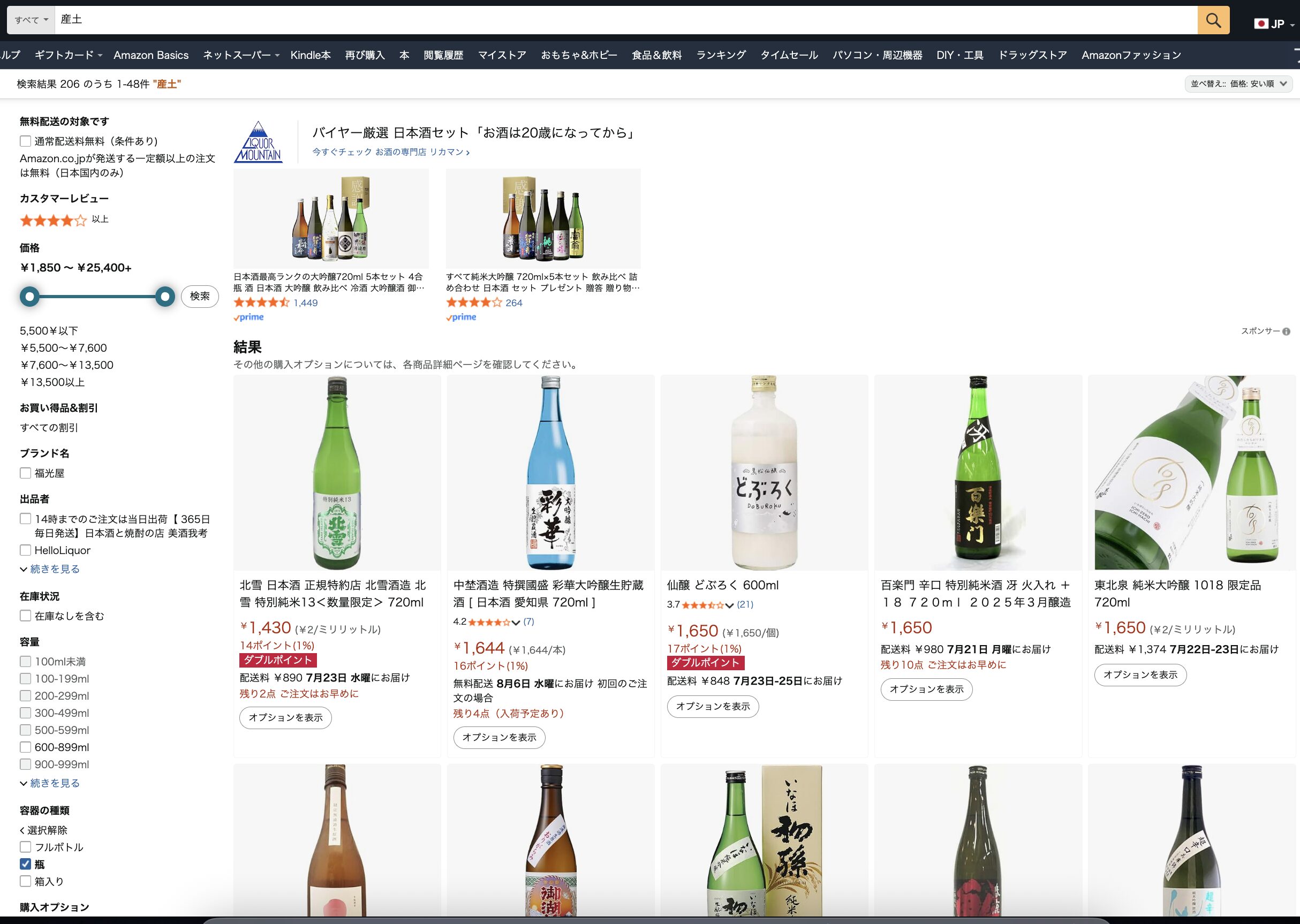The width and height of the screenshot is (1300, 924).
Task: Click the すべての割引 deals link
Action: click(x=49, y=428)
